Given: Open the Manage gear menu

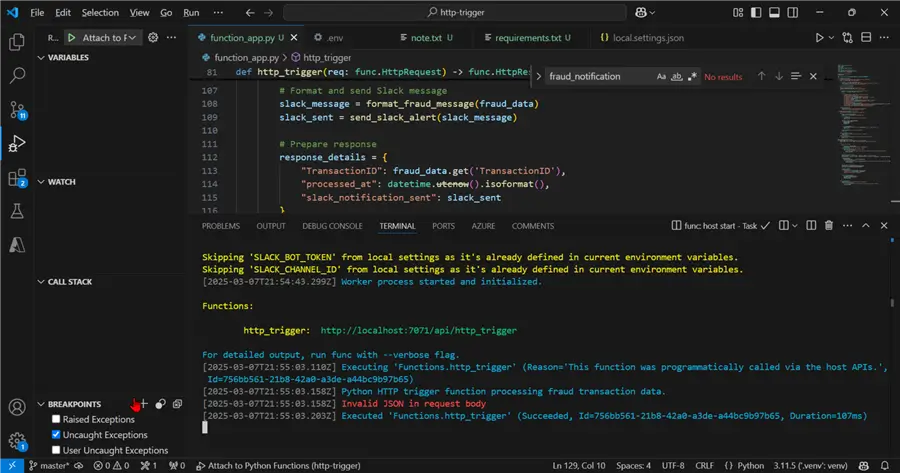Looking at the screenshot, I should tap(17, 441).
